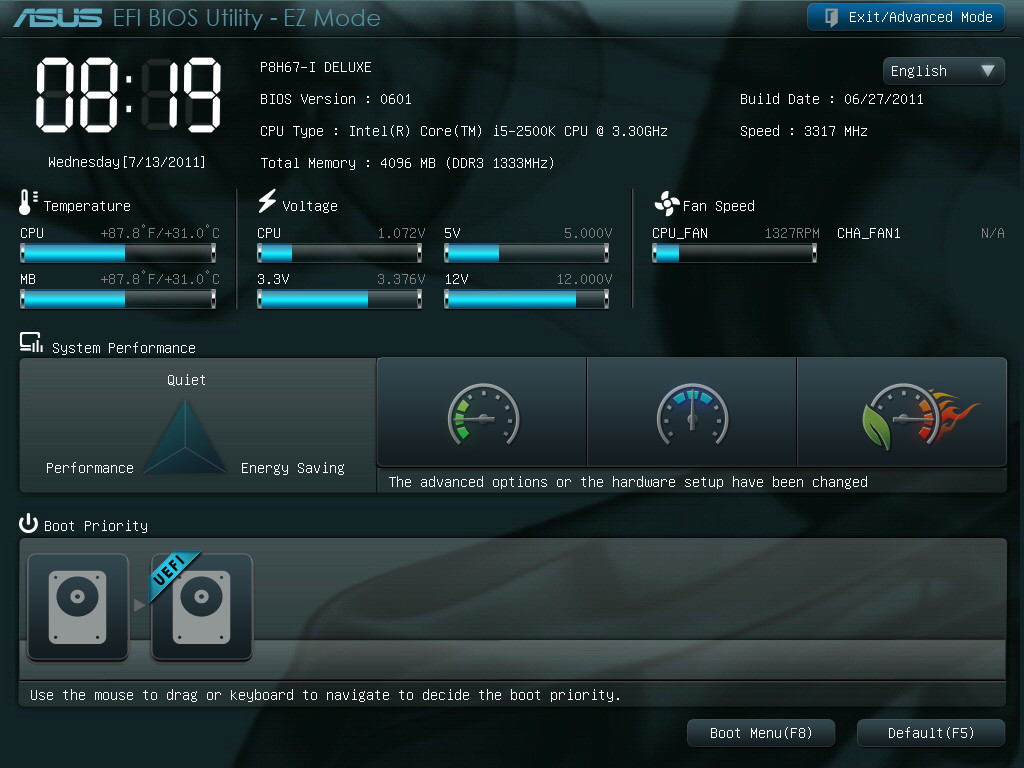This screenshot has height=768, width=1024.
Task: Click the 12V voltage bar
Action: click(527, 299)
